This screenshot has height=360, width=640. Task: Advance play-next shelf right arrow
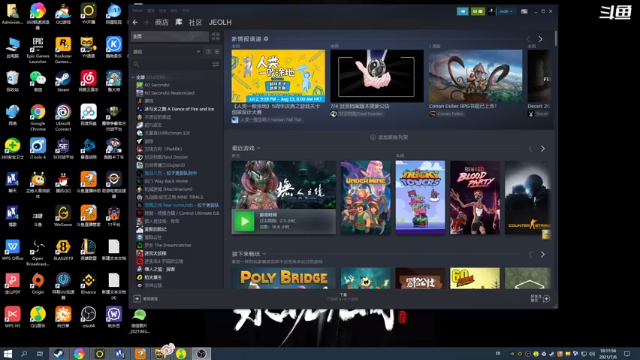click(542, 255)
